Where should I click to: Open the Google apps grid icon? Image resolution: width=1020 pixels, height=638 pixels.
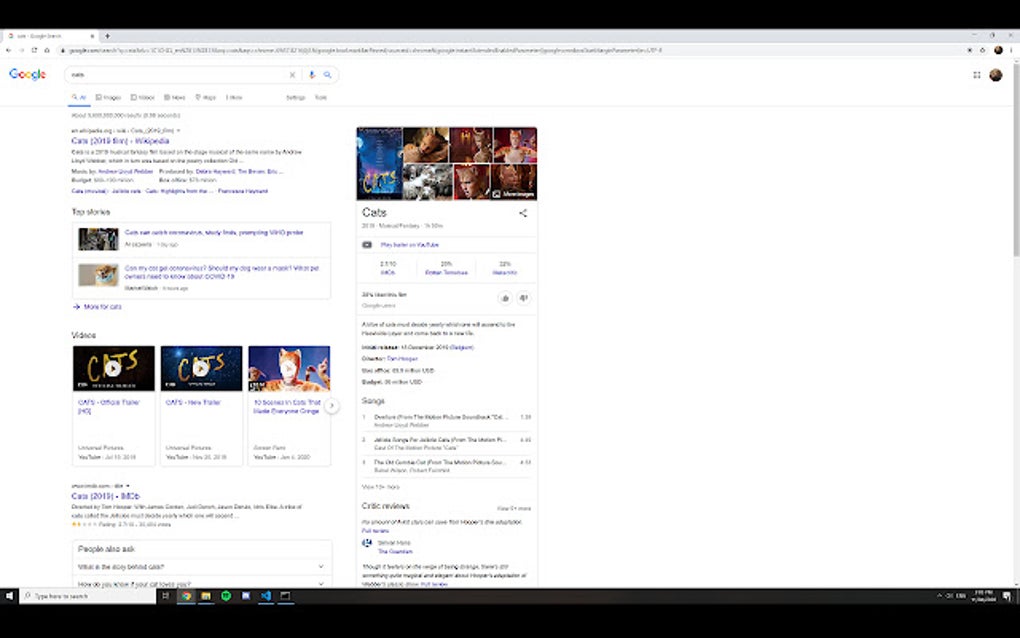[x=977, y=75]
